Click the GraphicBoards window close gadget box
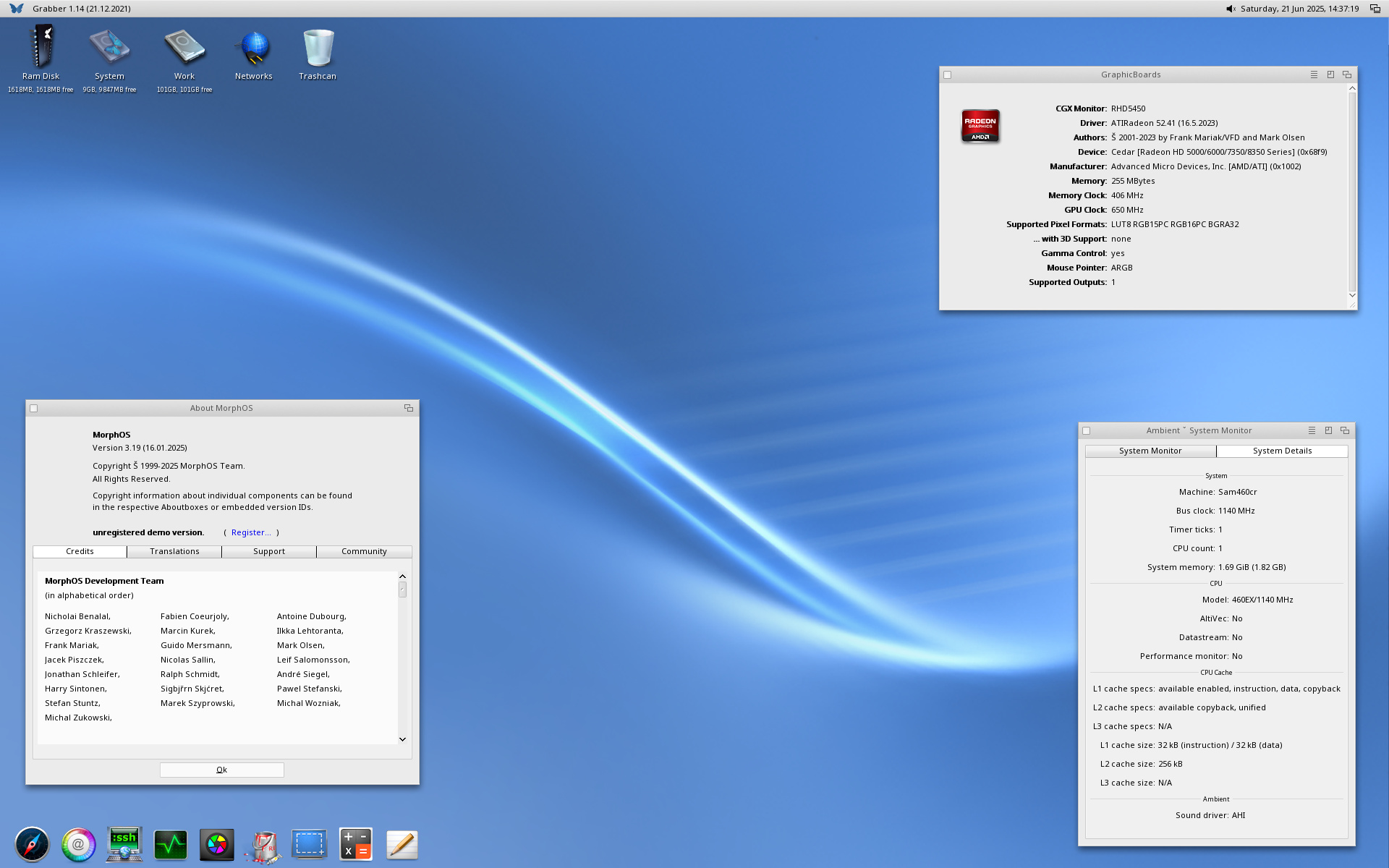Image resolution: width=1389 pixels, height=868 pixels. pyautogui.click(x=948, y=75)
